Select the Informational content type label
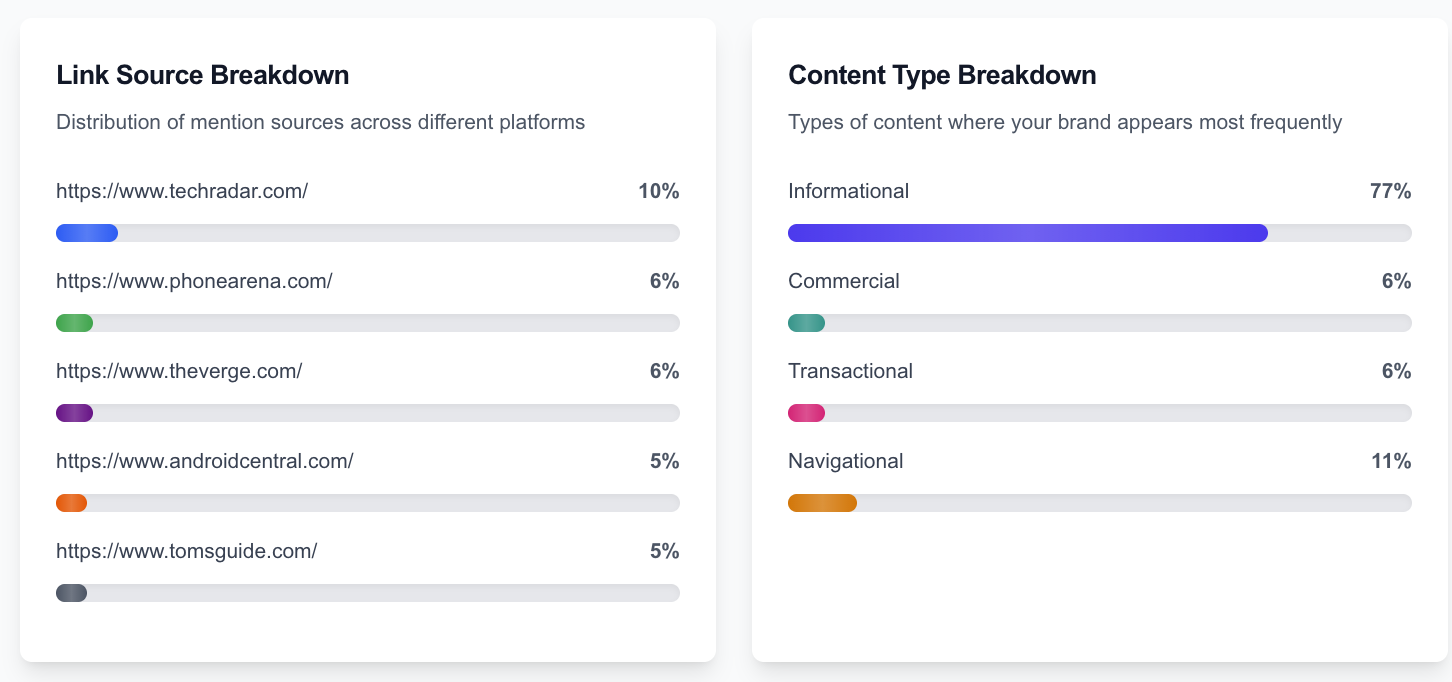This screenshot has height=682, width=1452. click(848, 191)
